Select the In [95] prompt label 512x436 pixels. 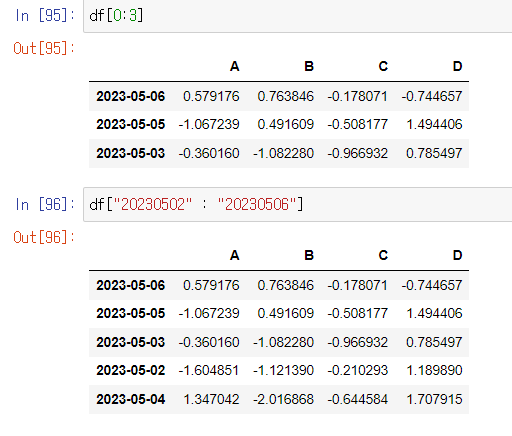(x=45, y=15)
